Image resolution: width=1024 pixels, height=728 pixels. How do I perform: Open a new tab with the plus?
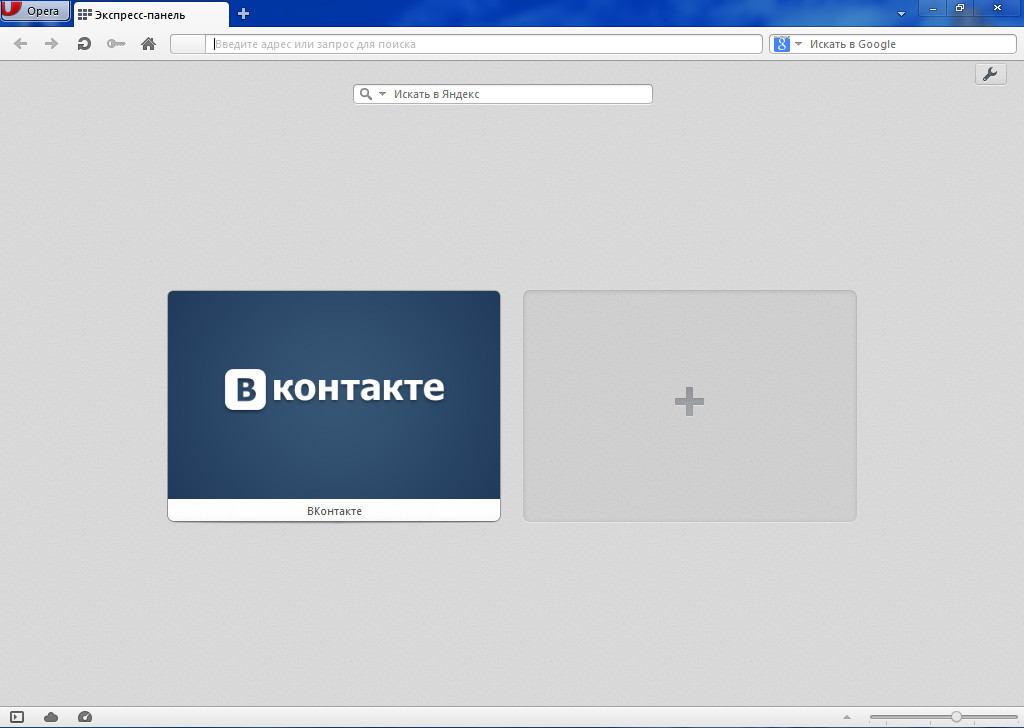(243, 14)
